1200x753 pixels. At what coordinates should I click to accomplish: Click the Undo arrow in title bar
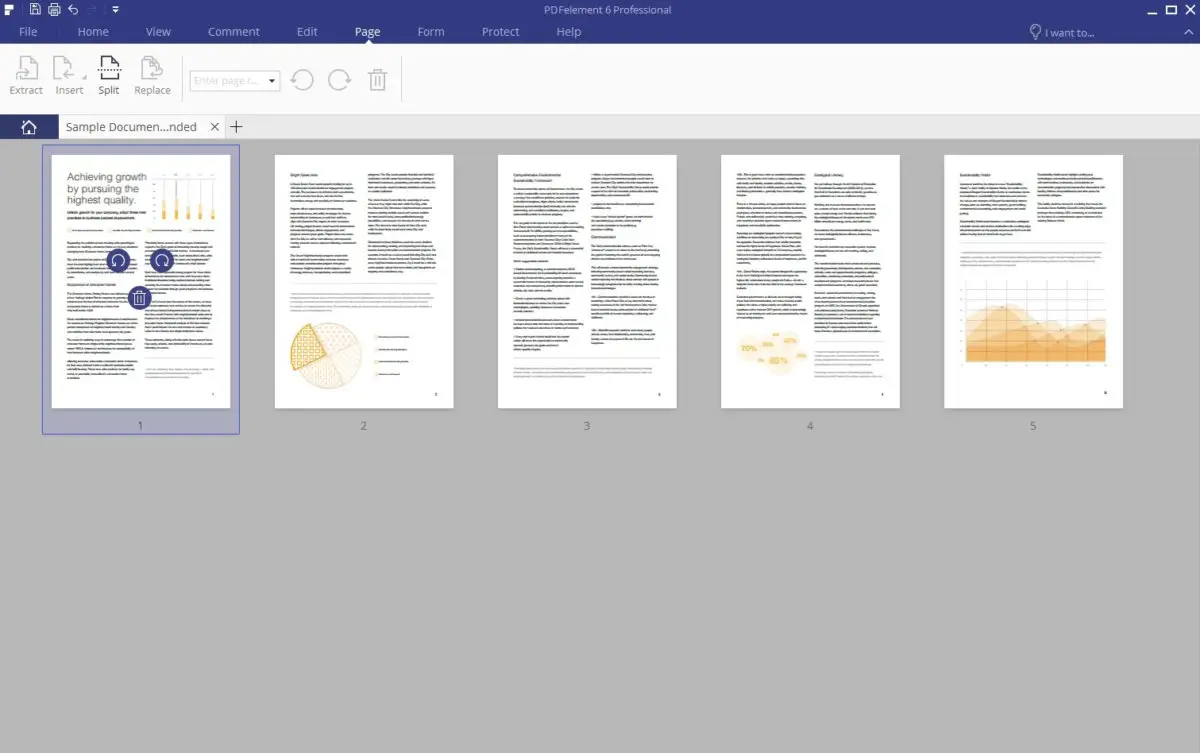coord(74,10)
